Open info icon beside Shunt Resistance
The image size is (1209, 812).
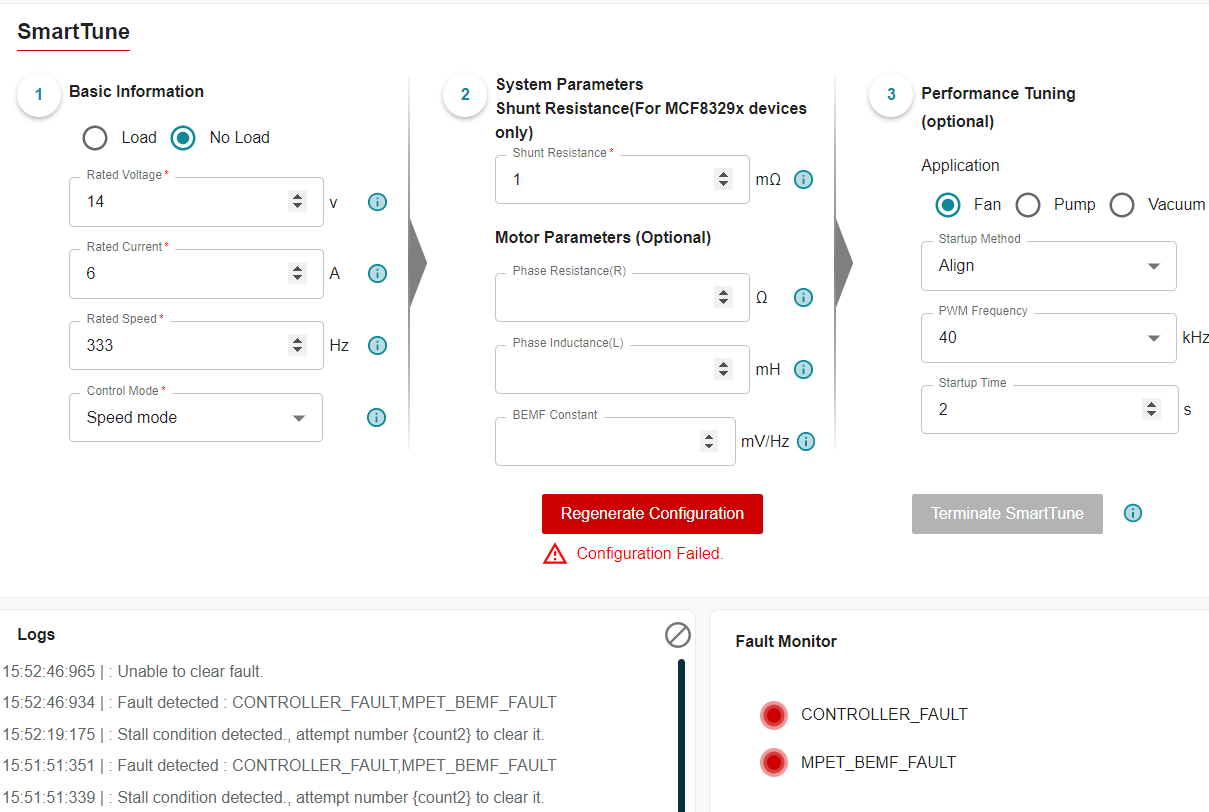[803, 180]
